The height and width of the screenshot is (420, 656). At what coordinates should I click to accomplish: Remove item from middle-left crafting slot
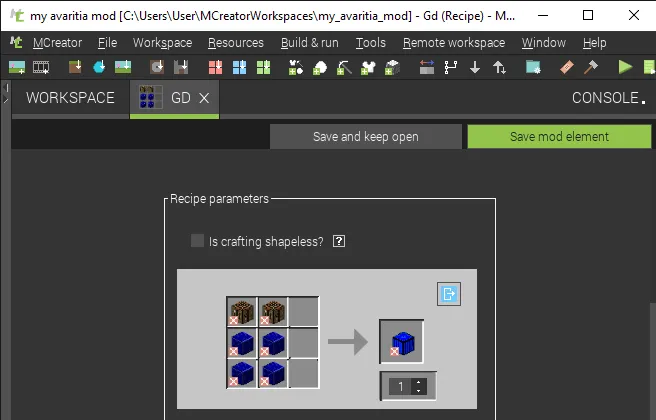(x=233, y=351)
